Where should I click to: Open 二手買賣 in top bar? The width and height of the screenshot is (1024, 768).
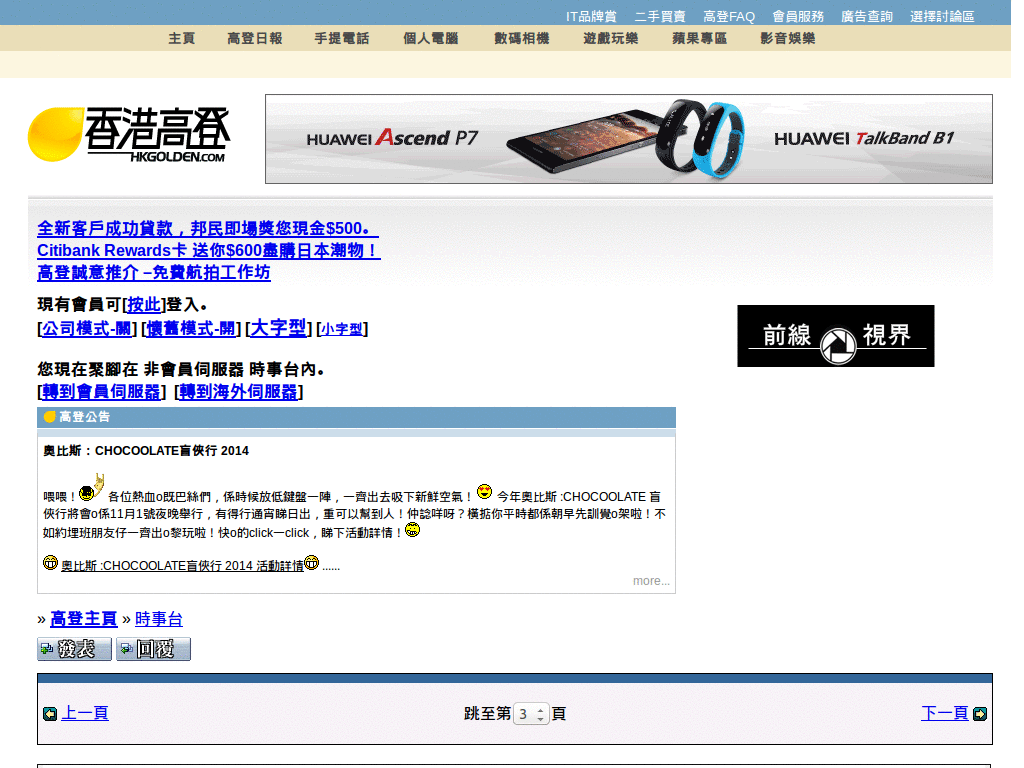coord(660,16)
